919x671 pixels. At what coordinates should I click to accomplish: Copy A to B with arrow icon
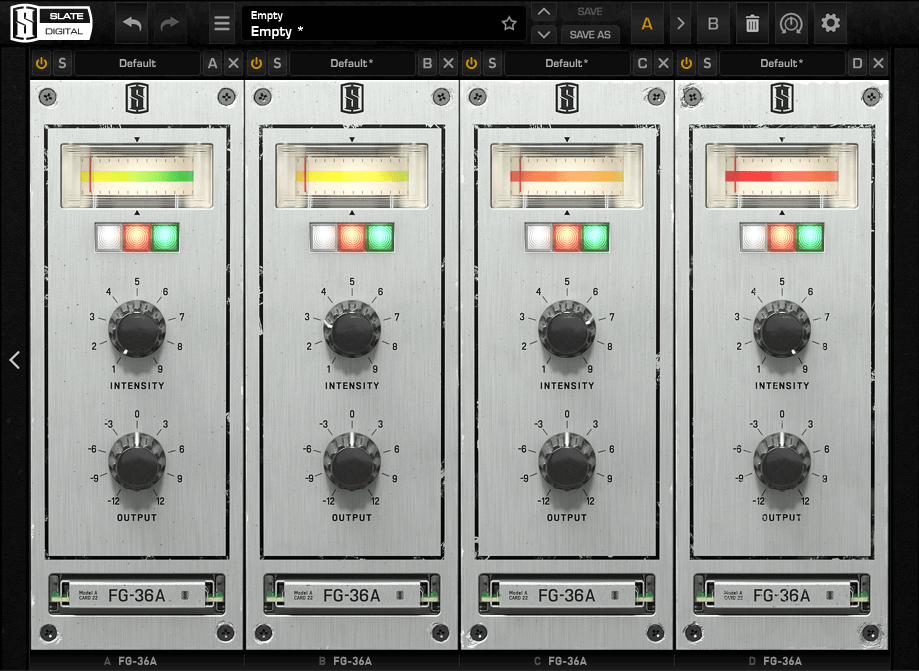pos(681,23)
